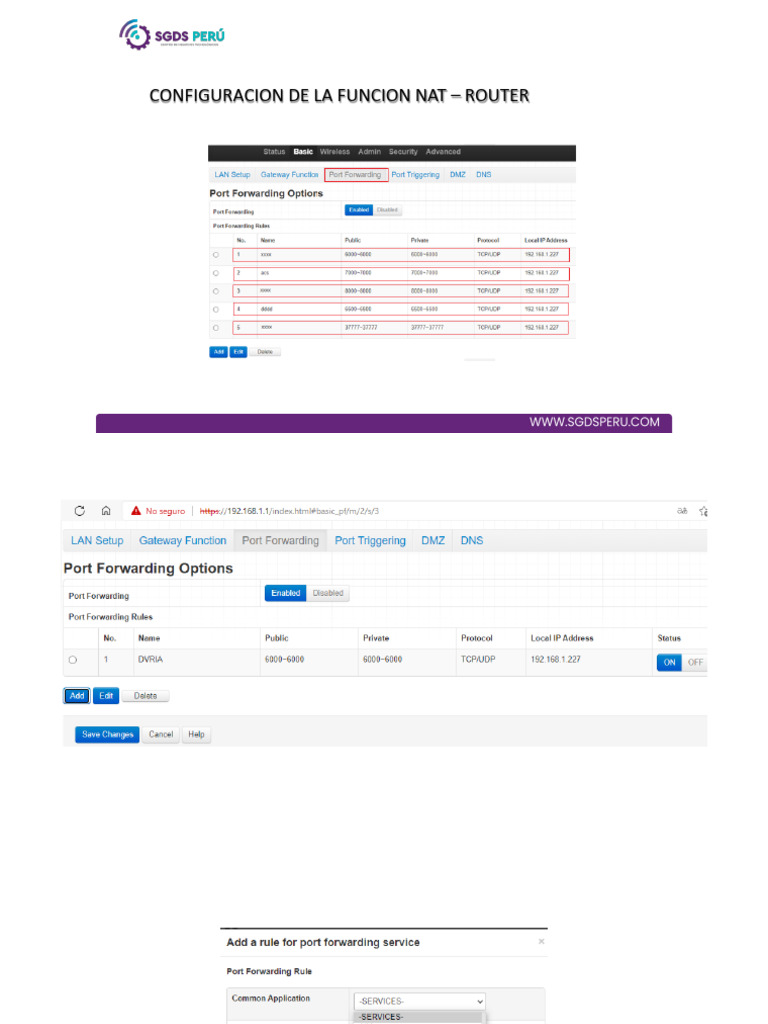Click the 7000~7000 Public port cell
Image resolution: width=768 pixels, height=1024 pixels.
point(358,273)
